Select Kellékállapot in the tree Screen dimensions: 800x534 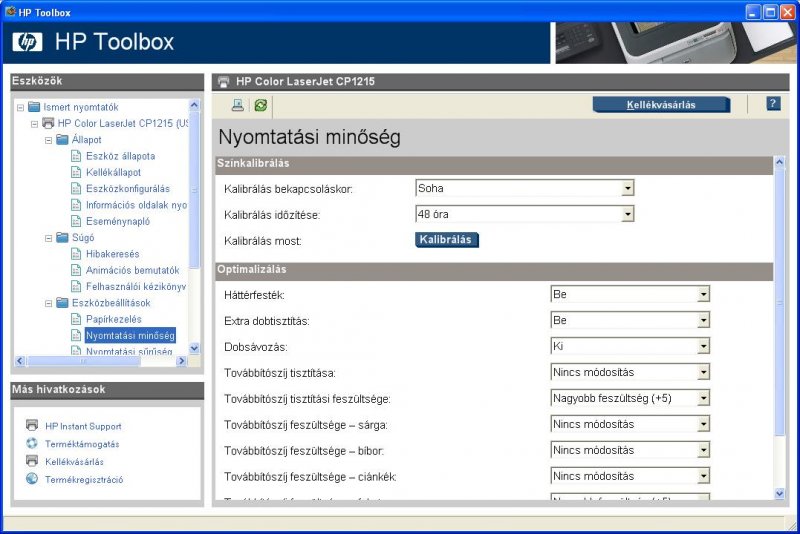(x=113, y=172)
